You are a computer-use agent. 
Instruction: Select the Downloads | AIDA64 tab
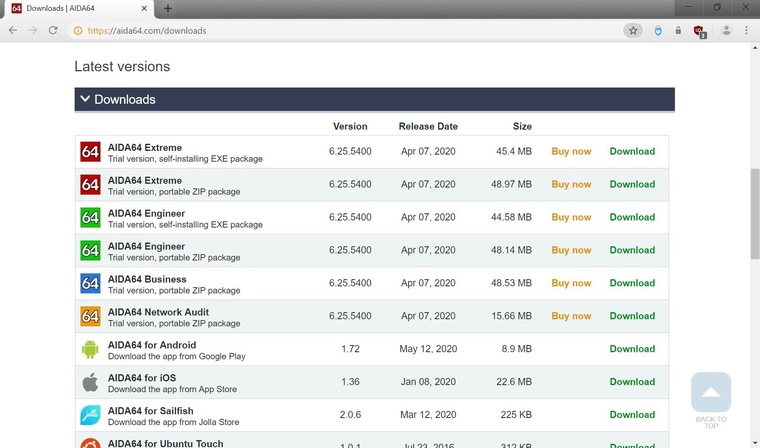78,9
